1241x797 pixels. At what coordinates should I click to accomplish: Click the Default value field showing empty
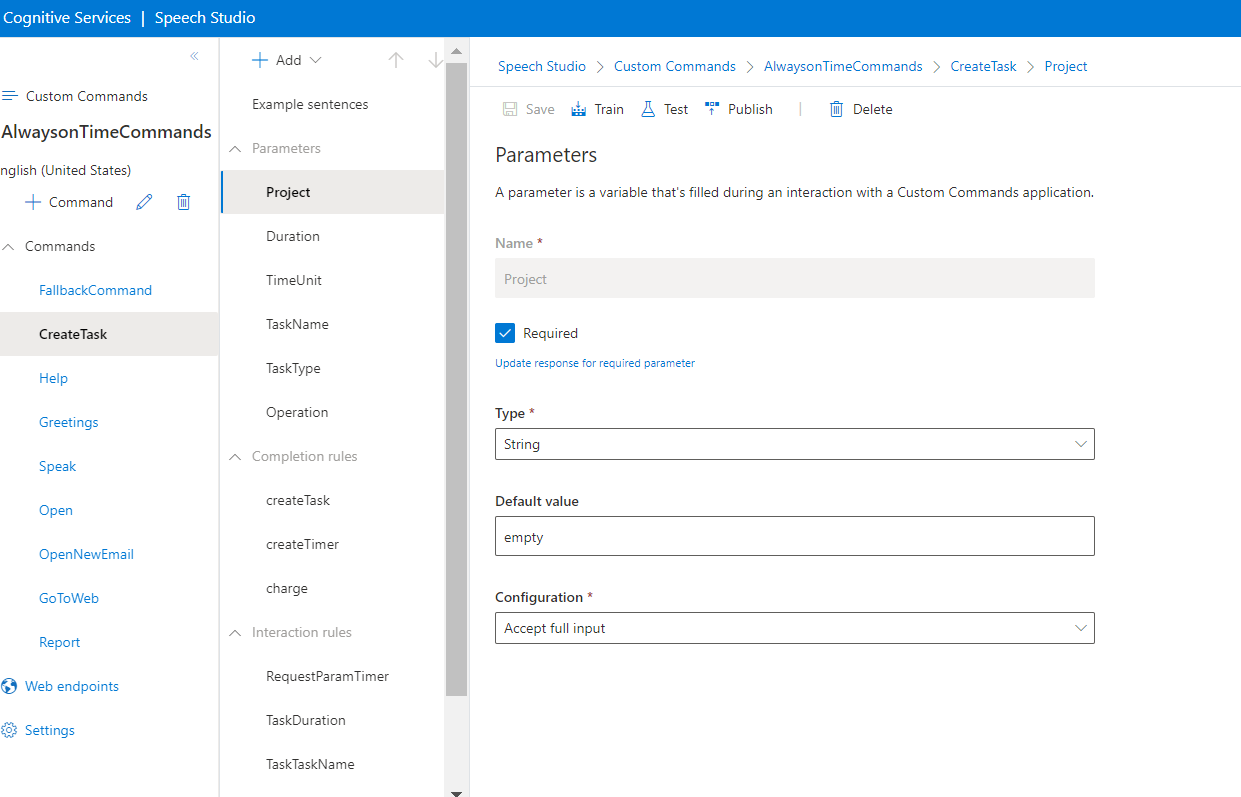pos(794,536)
